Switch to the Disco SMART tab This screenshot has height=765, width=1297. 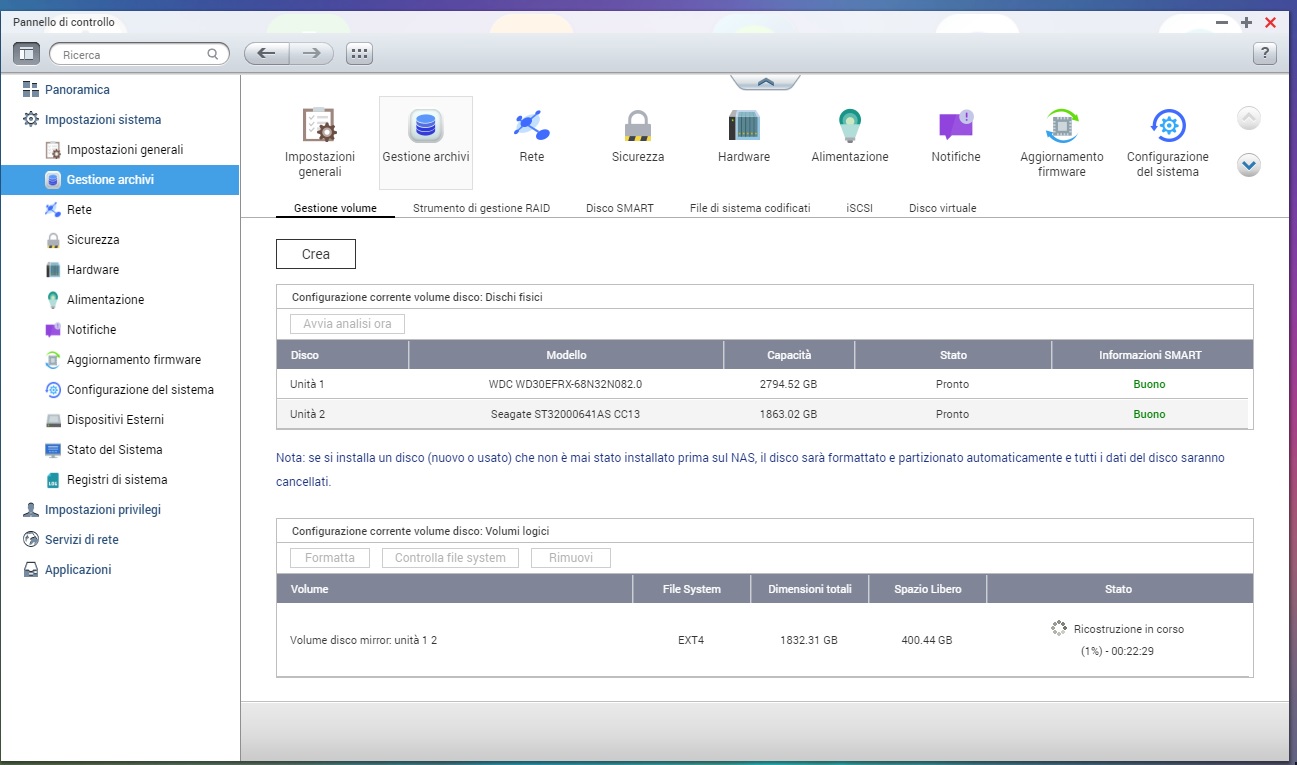tap(619, 208)
